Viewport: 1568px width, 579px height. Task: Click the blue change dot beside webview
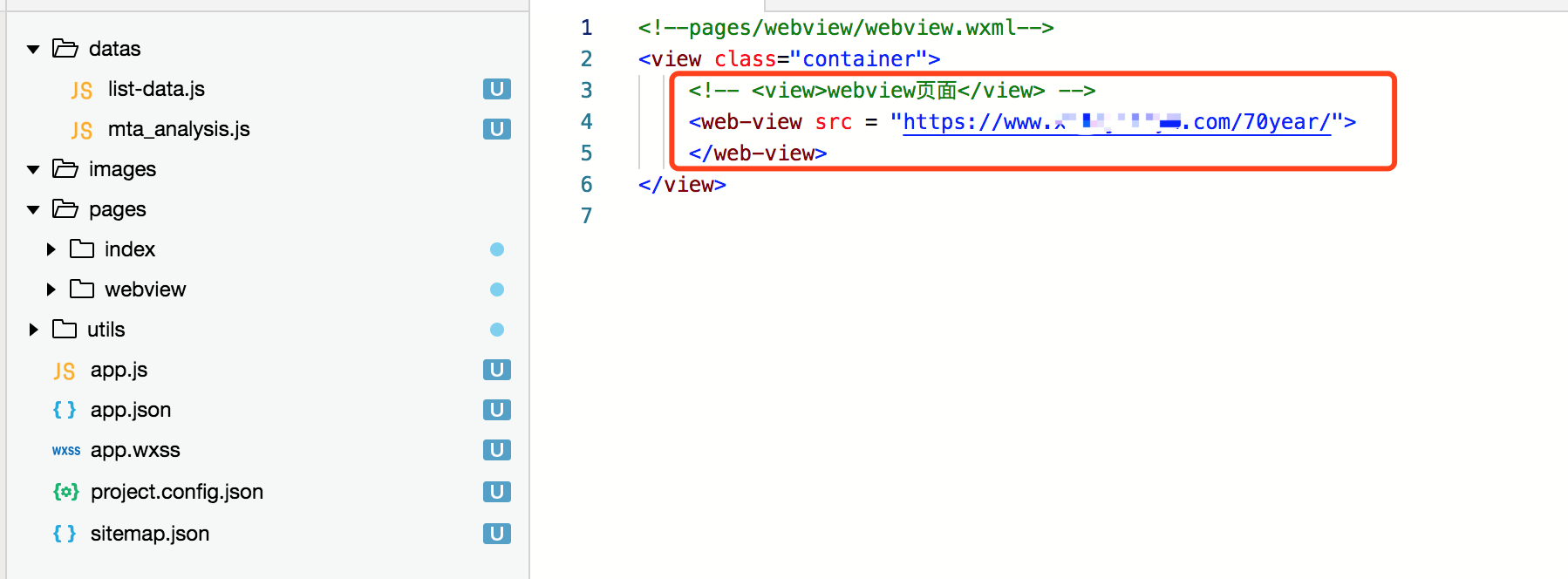coord(497,289)
